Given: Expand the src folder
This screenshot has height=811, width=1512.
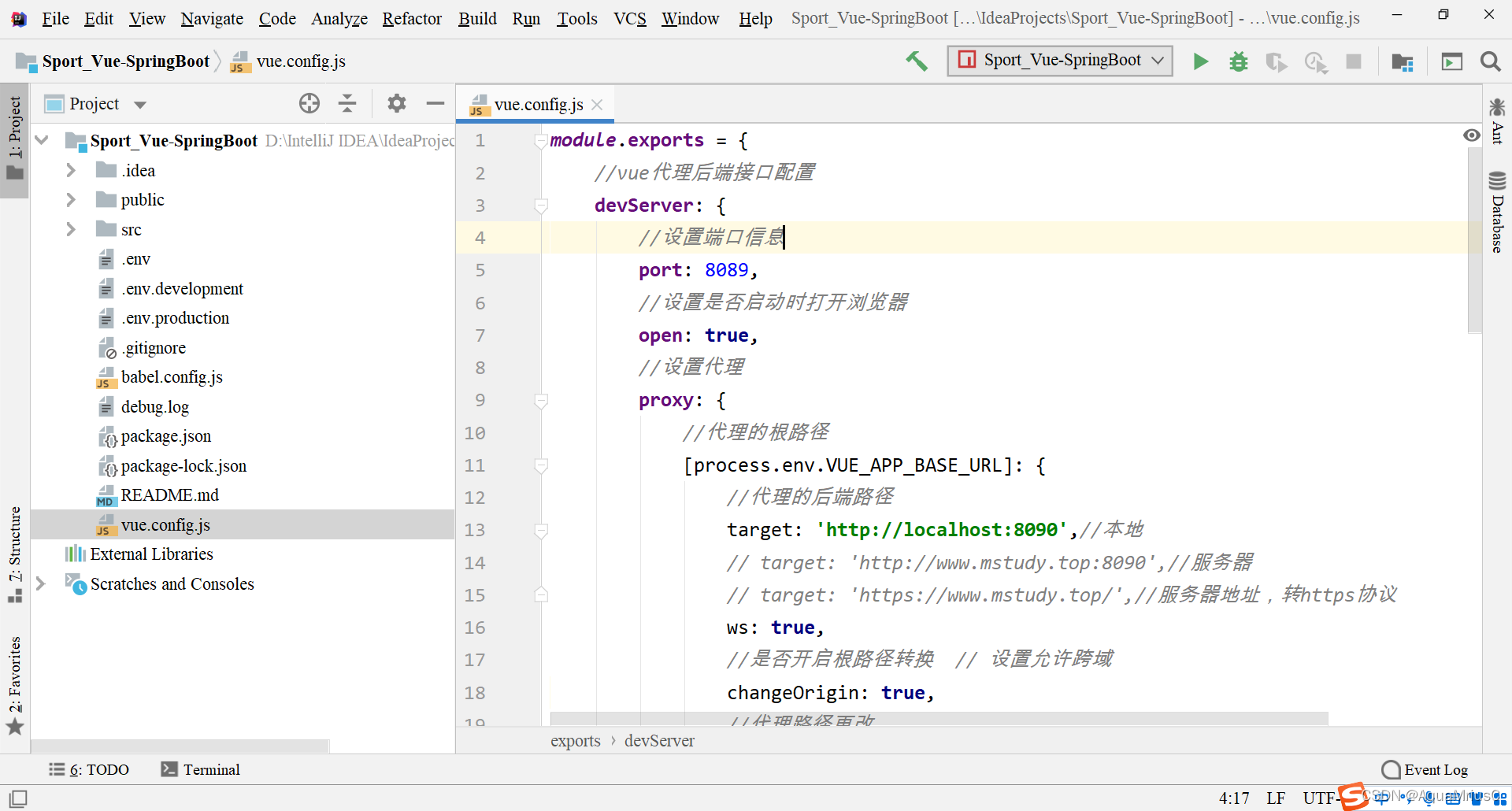Looking at the screenshot, I should pyautogui.click(x=71, y=229).
